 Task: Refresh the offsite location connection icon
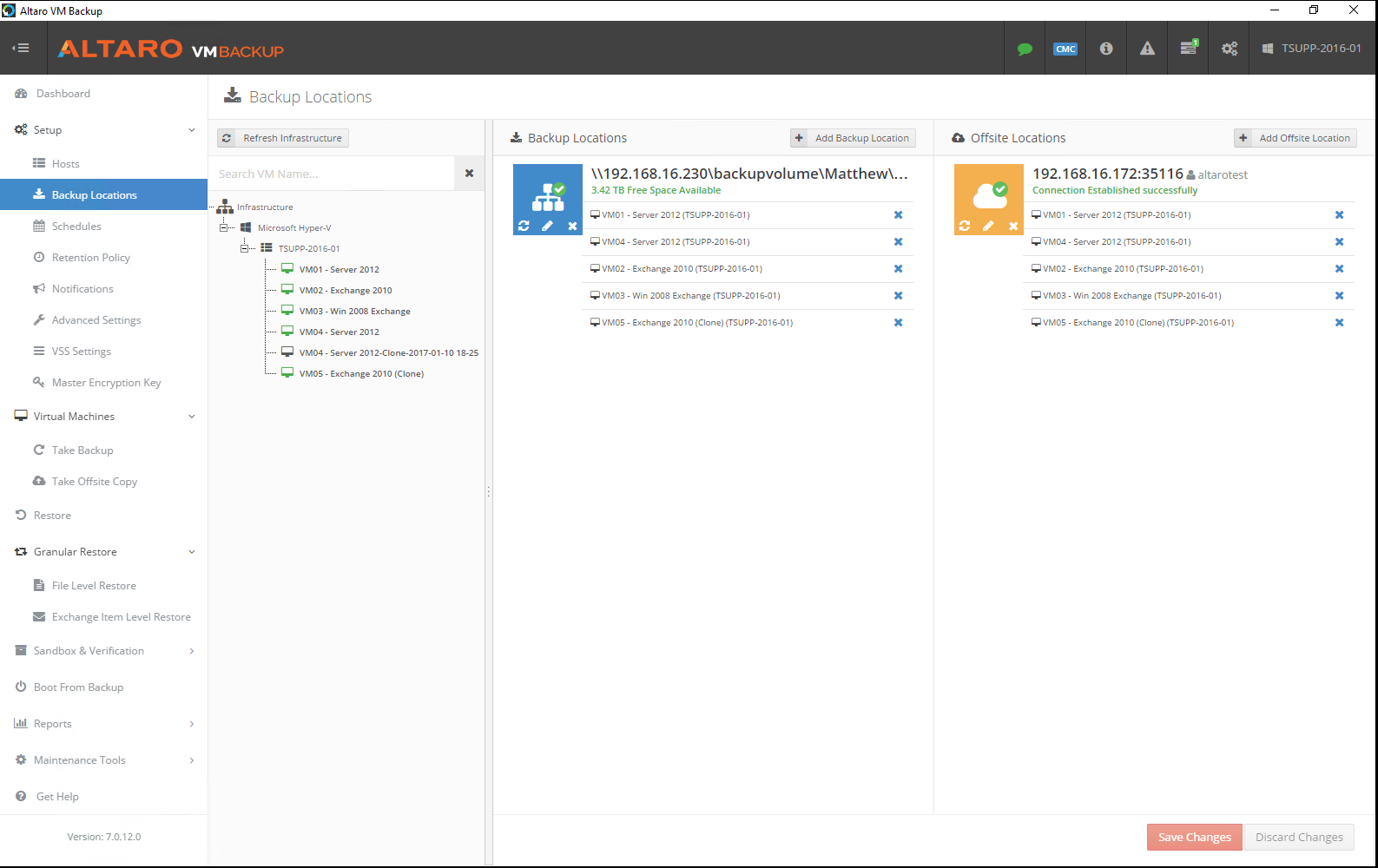pyautogui.click(x=965, y=226)
